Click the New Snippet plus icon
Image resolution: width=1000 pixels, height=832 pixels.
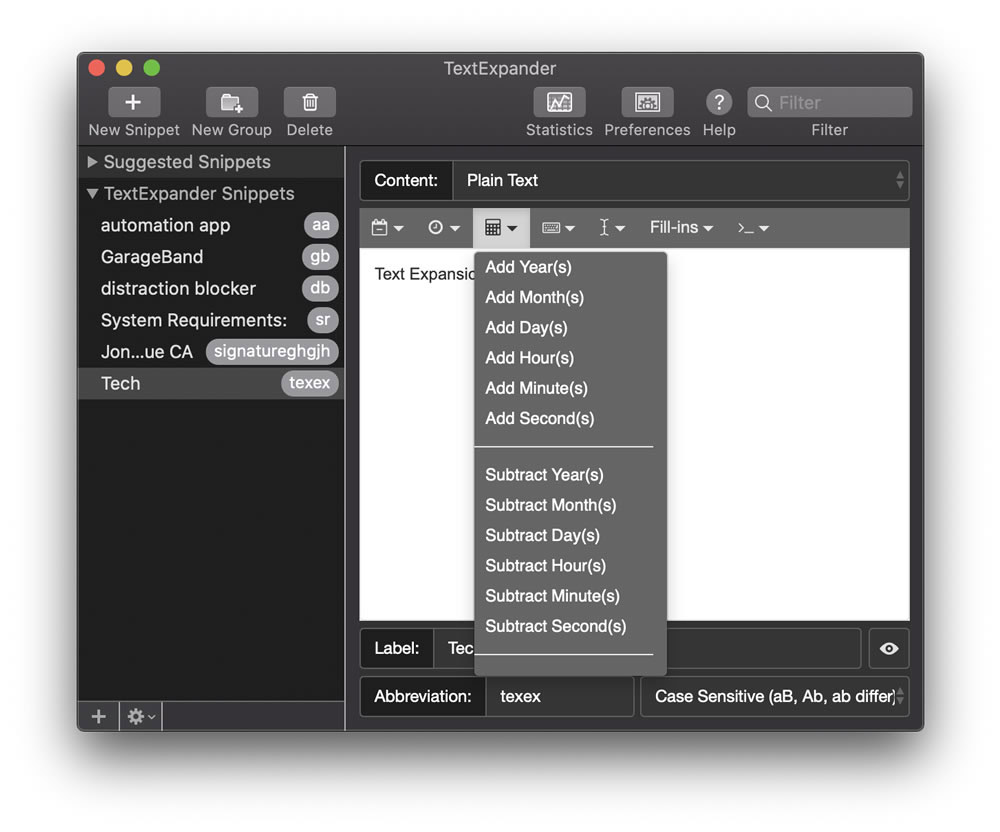coord(134,102)
